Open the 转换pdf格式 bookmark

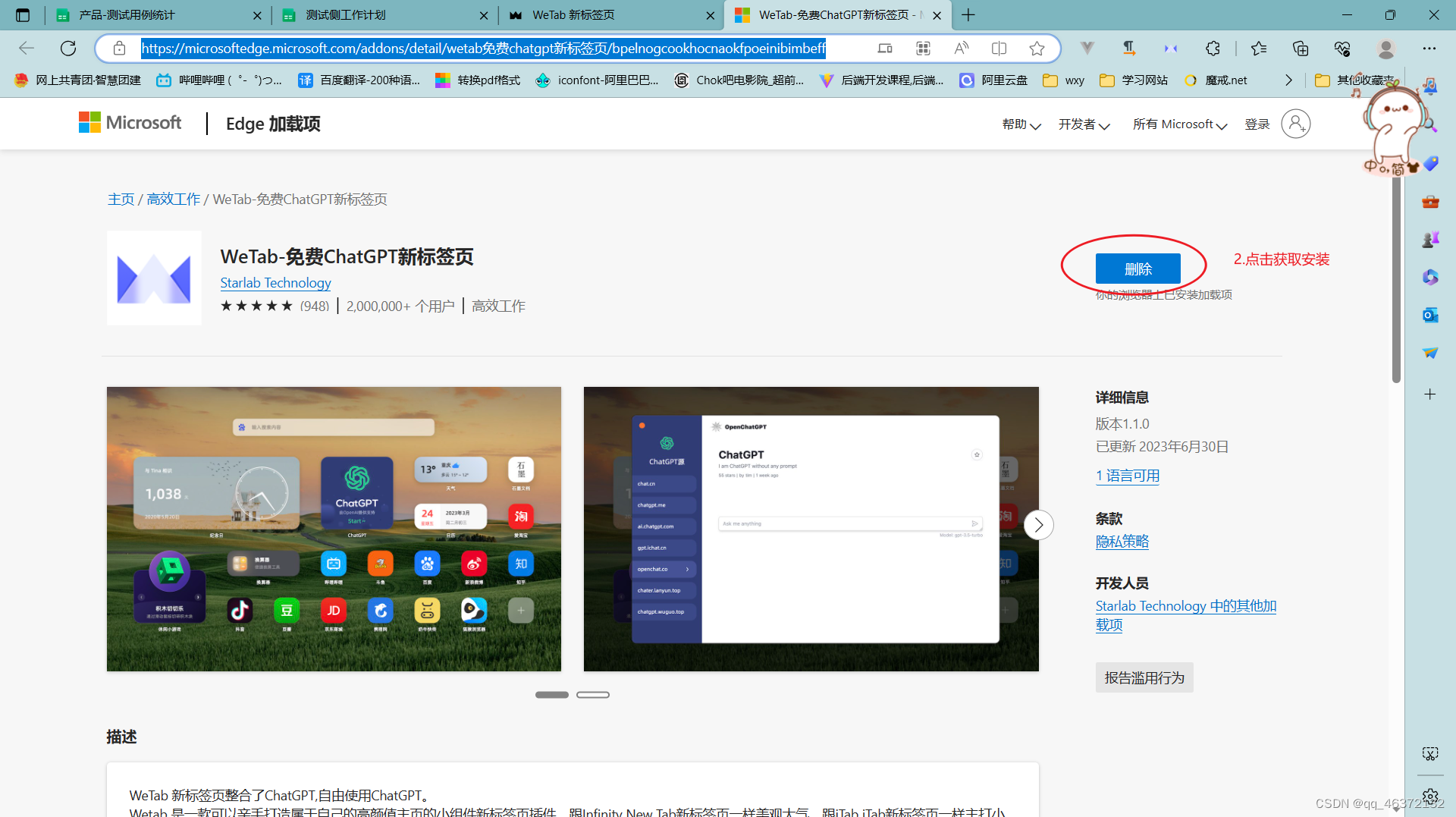[x=478, y=80]
